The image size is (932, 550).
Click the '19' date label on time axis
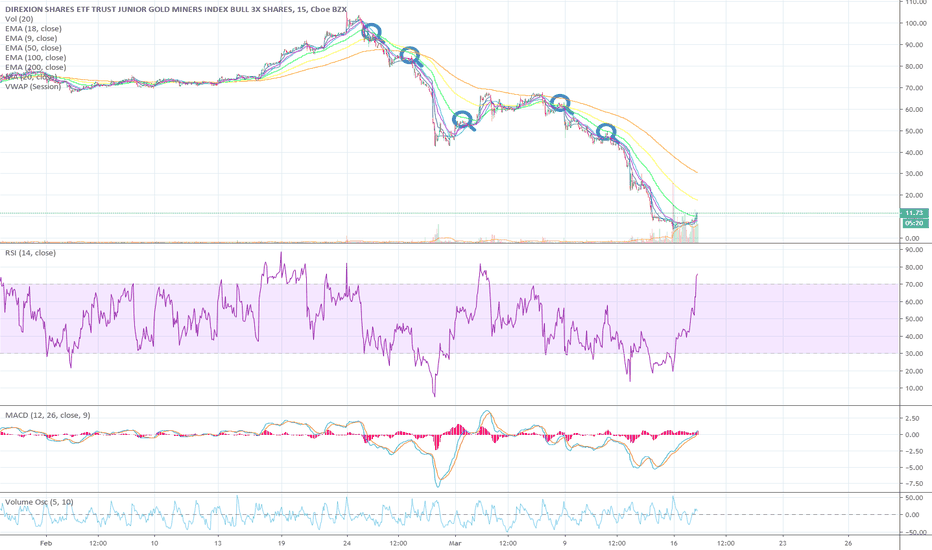tap(281, 543)
